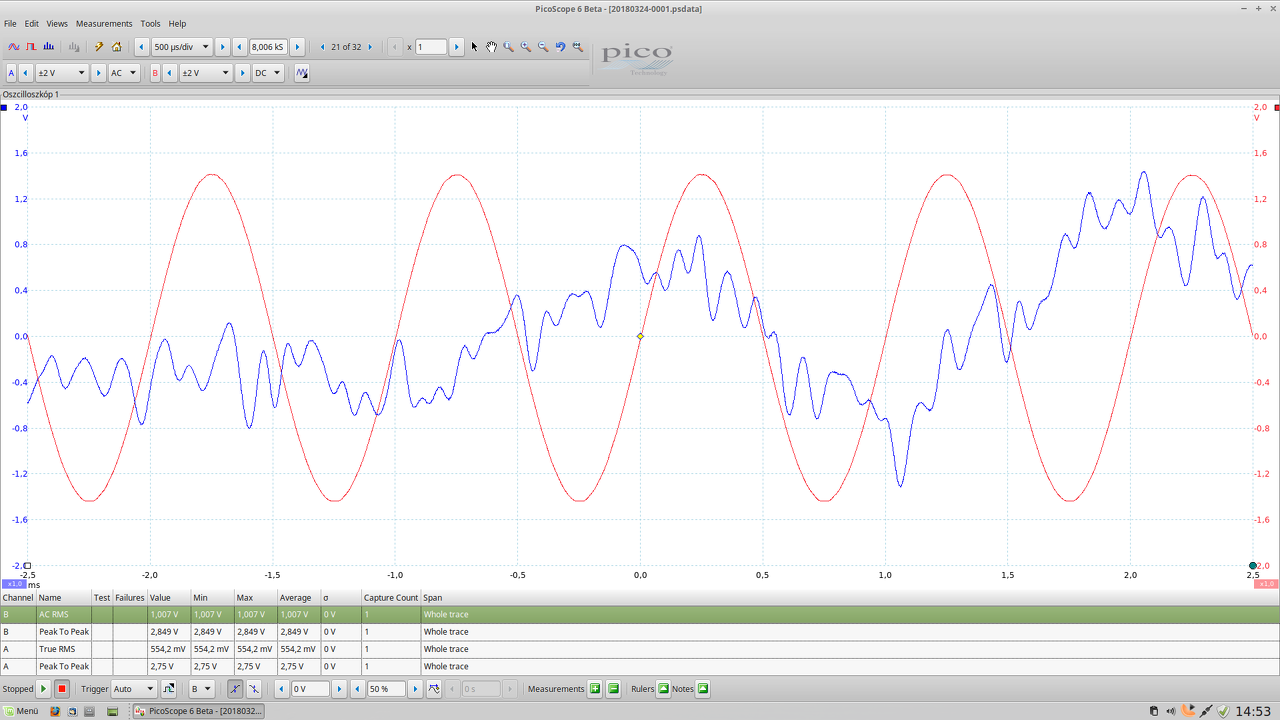Viewport: 1280px width, 720px height.
Task: Decrease pre-trigger percentage with left arrow
Action: point(358,689)
